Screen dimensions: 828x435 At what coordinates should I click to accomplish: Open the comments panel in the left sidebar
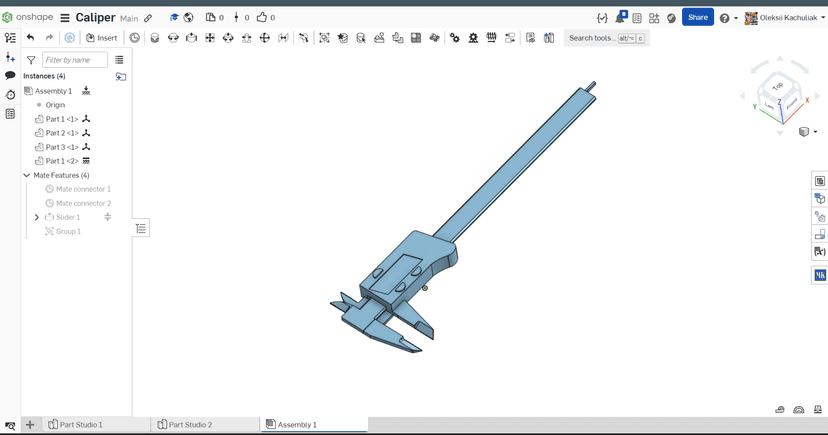coord(10,76)
